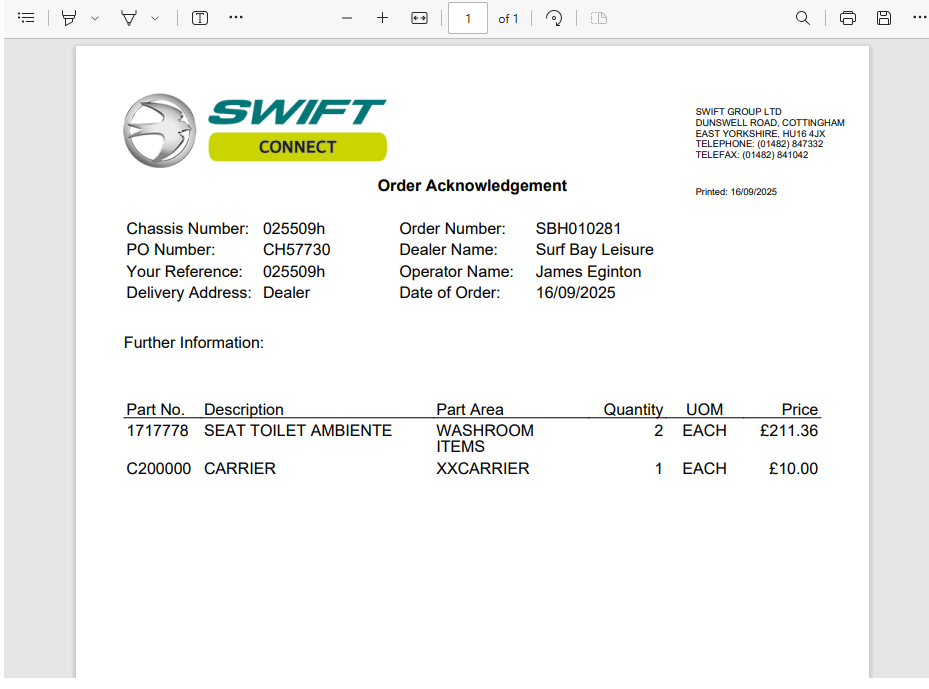This screenshot has height=689, width=929.
Task: Open the find search tool
Action: pos(802,18)
